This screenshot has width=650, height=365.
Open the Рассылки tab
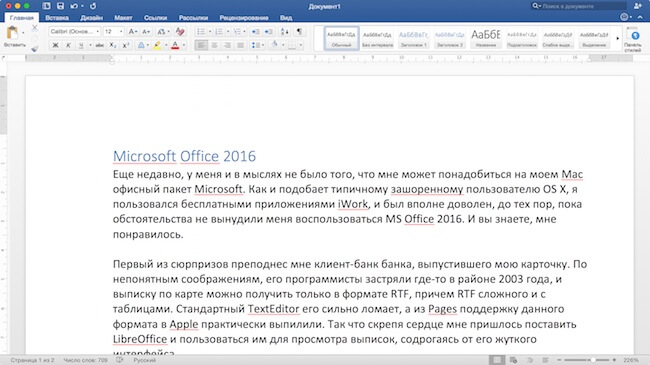(x=193, y=18)
